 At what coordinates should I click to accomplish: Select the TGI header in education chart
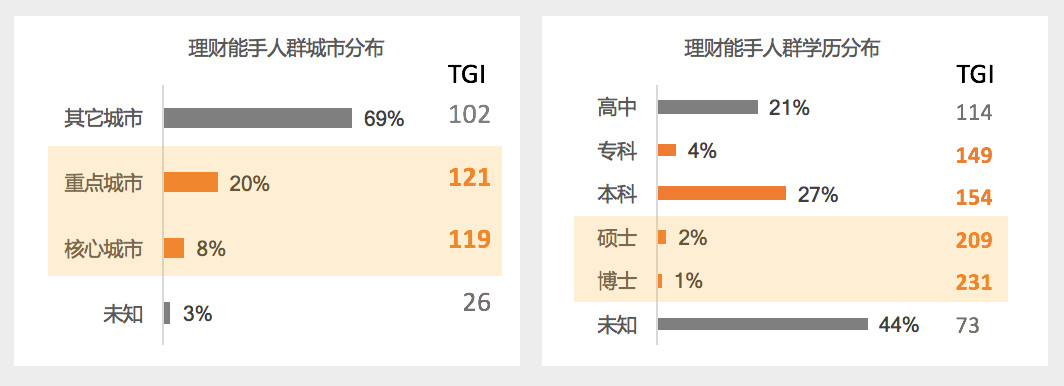click(x=975, y=74)
